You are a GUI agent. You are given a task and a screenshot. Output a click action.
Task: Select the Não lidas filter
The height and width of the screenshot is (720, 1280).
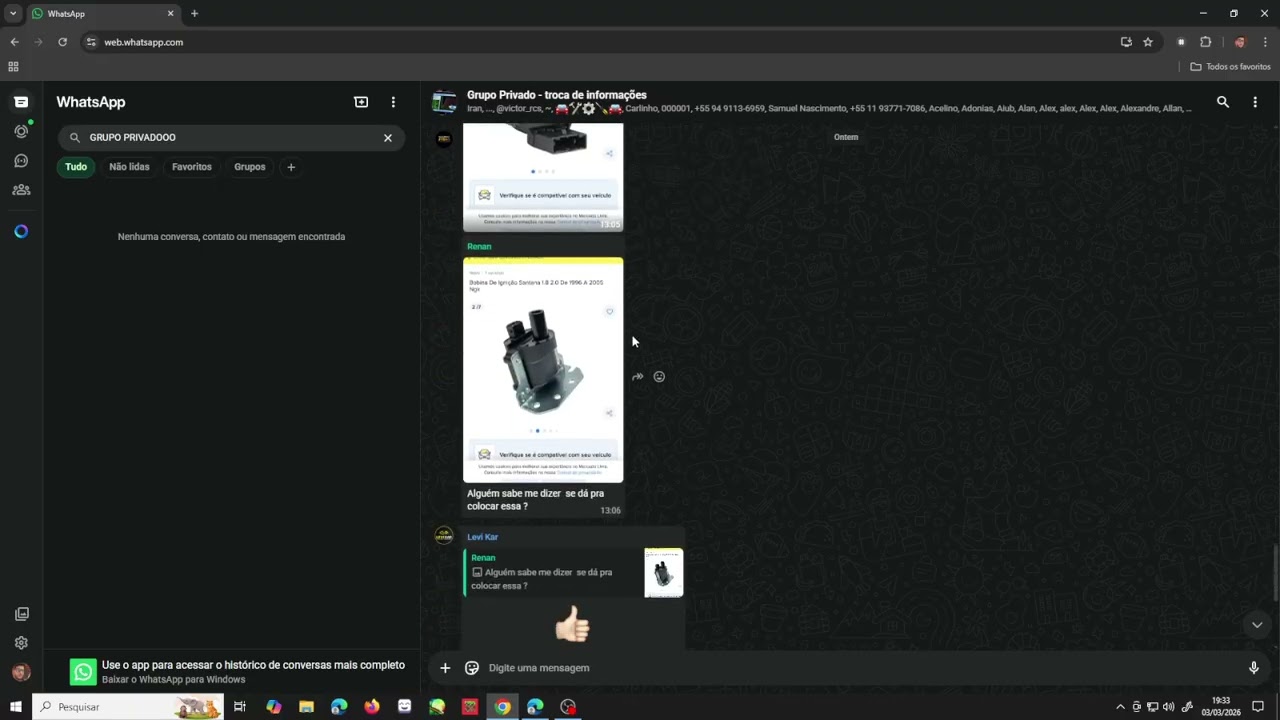pyautogui.click(x=129, y=167)
